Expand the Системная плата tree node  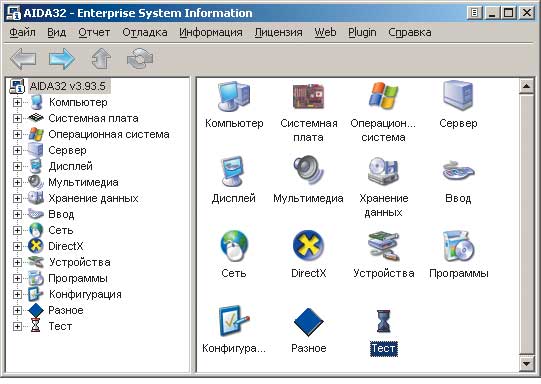(17, 118)
